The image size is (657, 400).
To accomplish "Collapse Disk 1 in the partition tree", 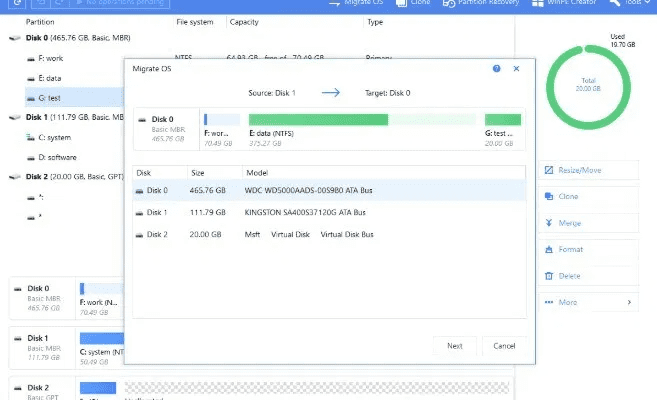I will 11,117.
